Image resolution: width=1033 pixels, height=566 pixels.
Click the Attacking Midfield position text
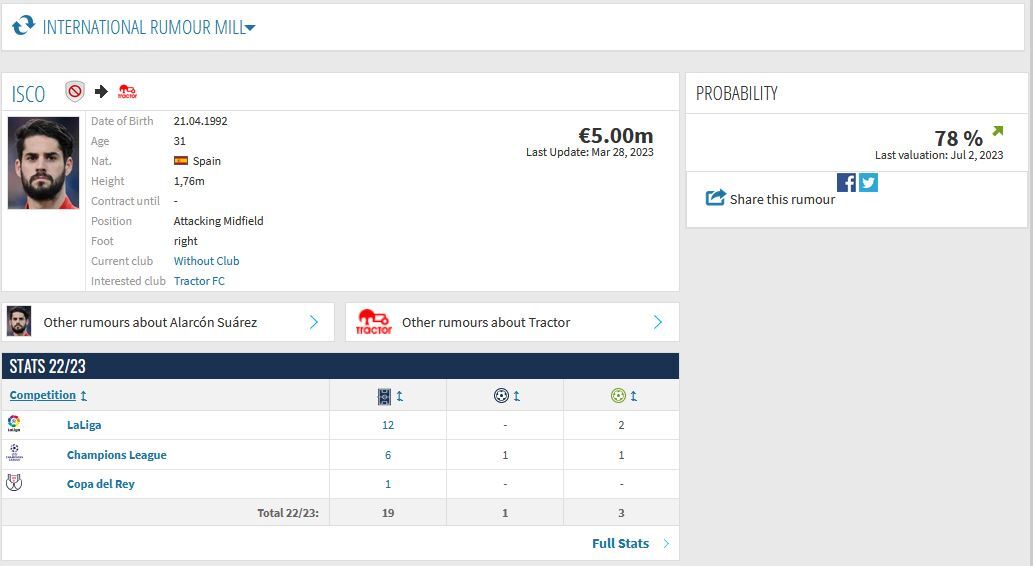tap(218, 221)
